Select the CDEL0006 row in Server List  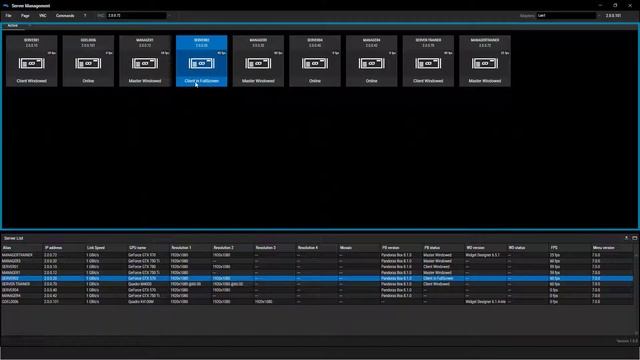point(317,302)
